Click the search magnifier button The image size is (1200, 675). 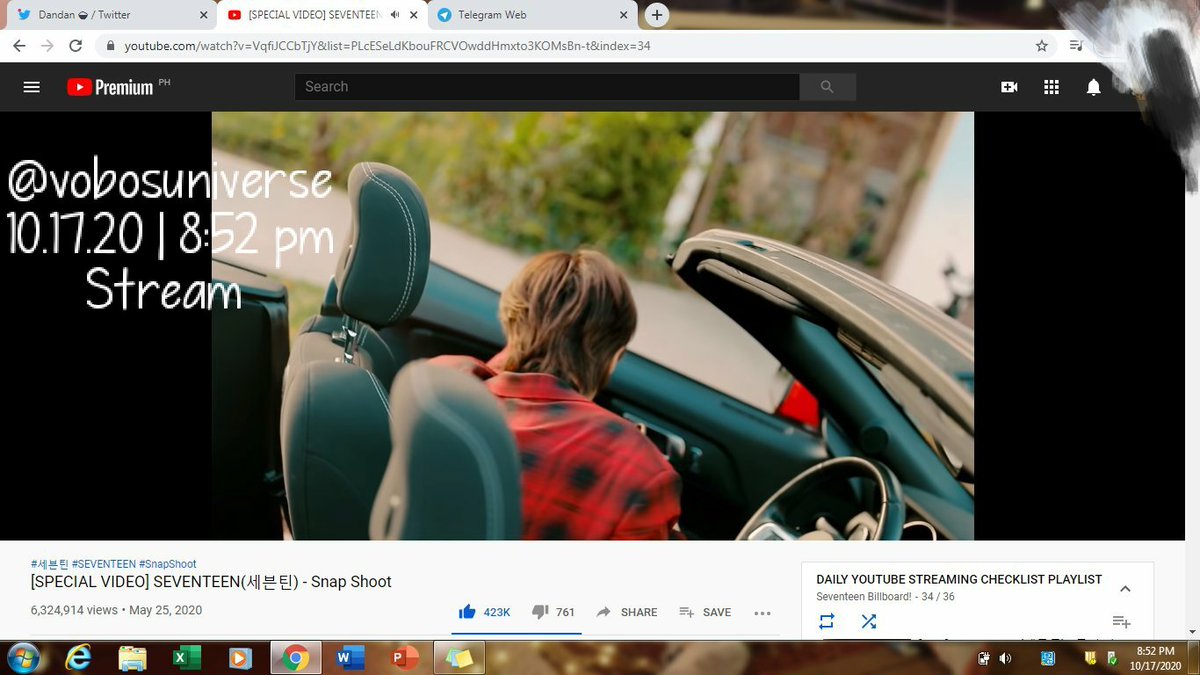(x=827, y=87)
